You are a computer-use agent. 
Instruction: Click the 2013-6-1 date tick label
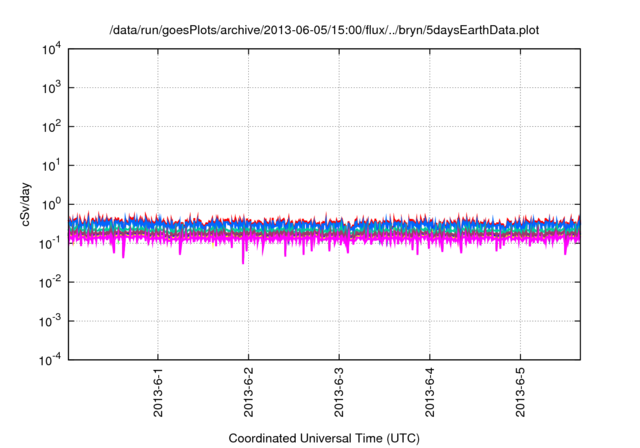click(x=158, y=394)
